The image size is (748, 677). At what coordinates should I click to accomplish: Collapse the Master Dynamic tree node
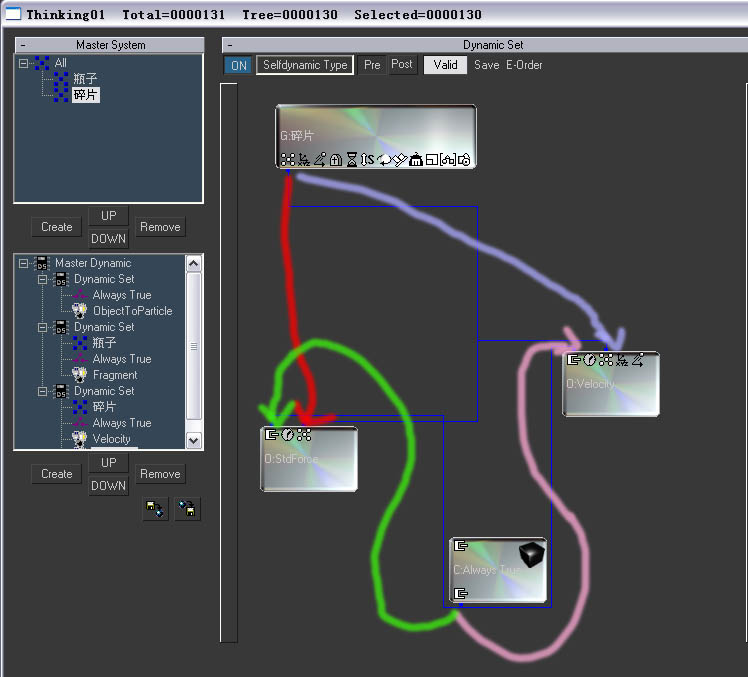[x=23, y=263]
